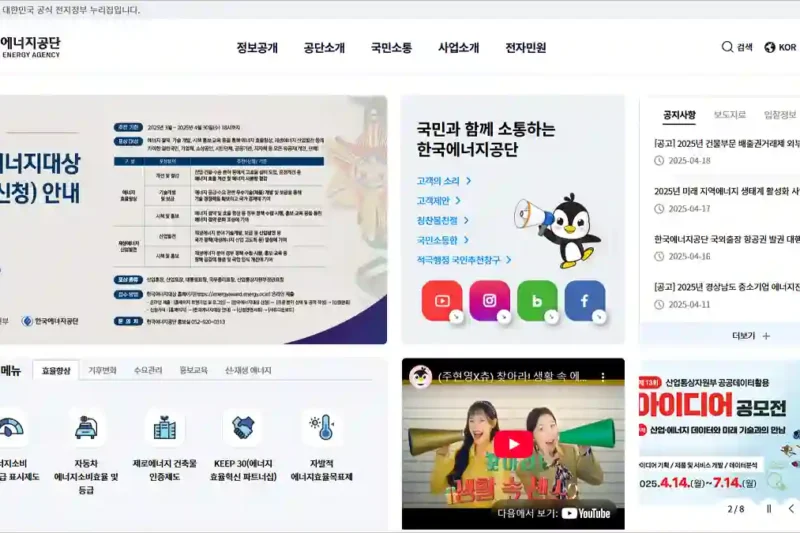Switch to the 보도자료 tab
800x533 pixels.
730,115
